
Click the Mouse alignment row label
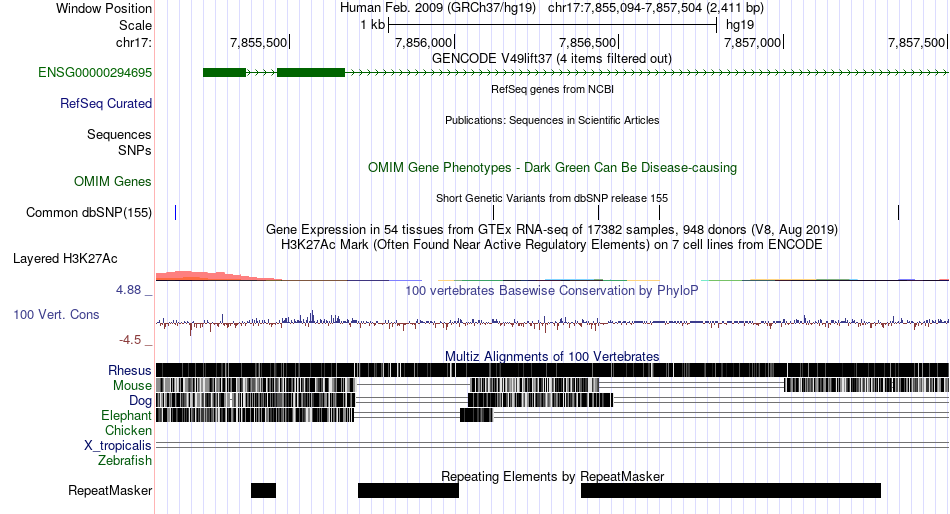click(x=132, y=386)
